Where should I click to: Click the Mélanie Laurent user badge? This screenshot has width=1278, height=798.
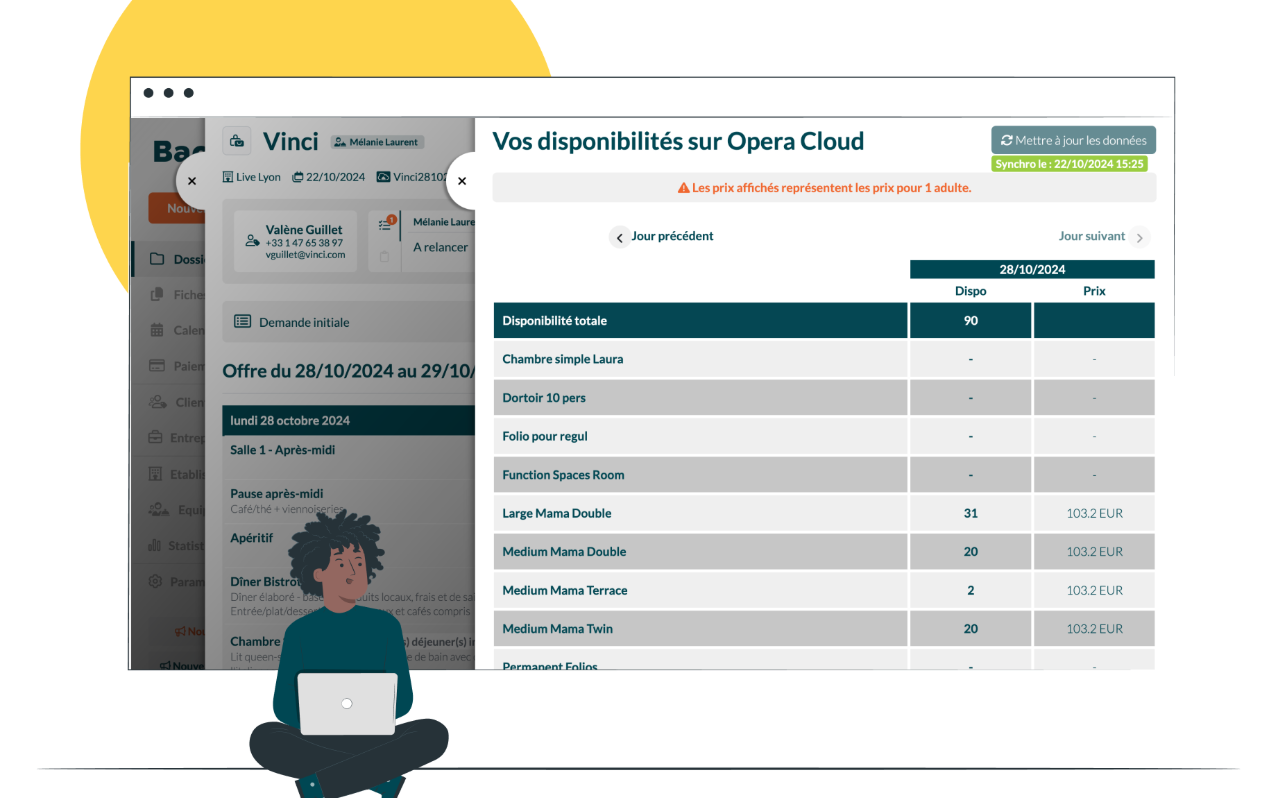(377, 142)
